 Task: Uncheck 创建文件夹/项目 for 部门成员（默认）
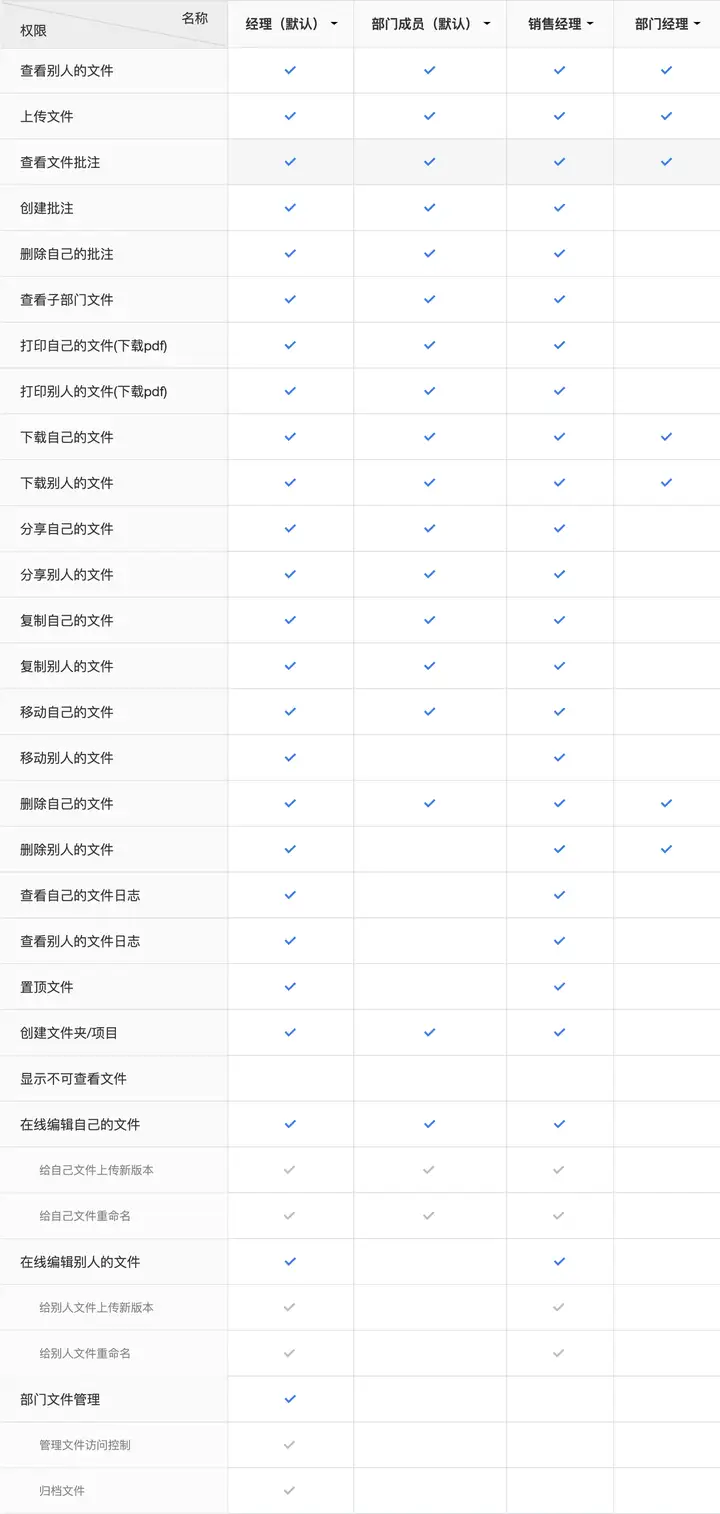click(x=429, y=1033)
